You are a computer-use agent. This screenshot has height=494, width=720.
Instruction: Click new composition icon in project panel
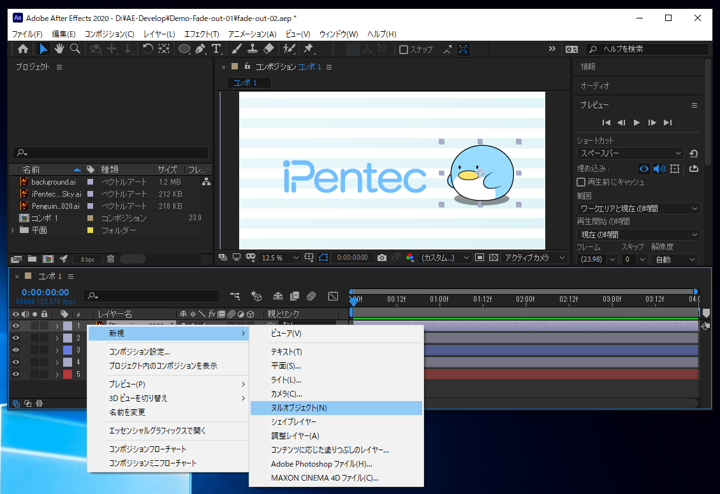click(48, 259)
